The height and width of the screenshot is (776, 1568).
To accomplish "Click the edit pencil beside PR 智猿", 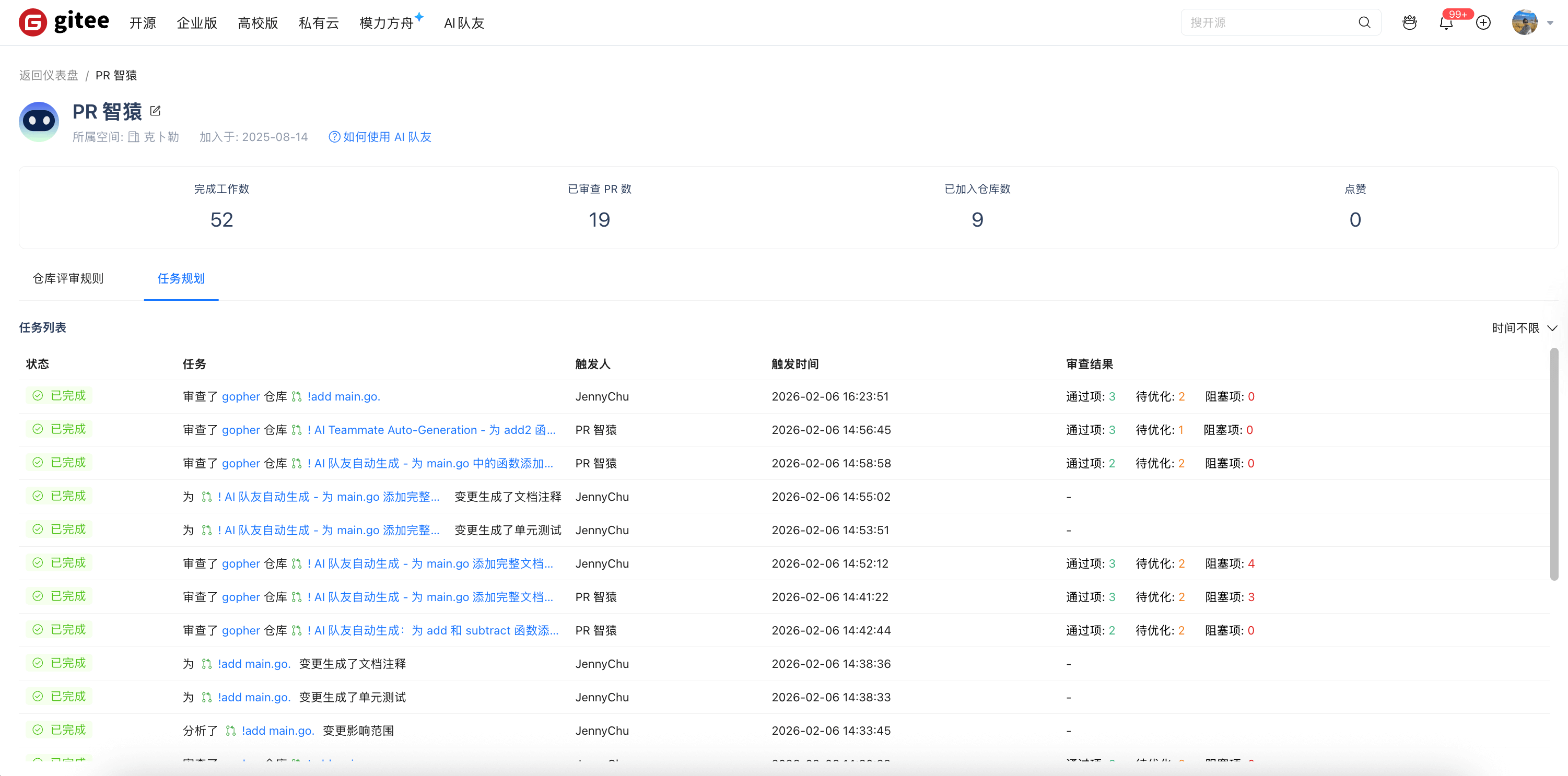I will pyautogui.click(x=155, y=110).
